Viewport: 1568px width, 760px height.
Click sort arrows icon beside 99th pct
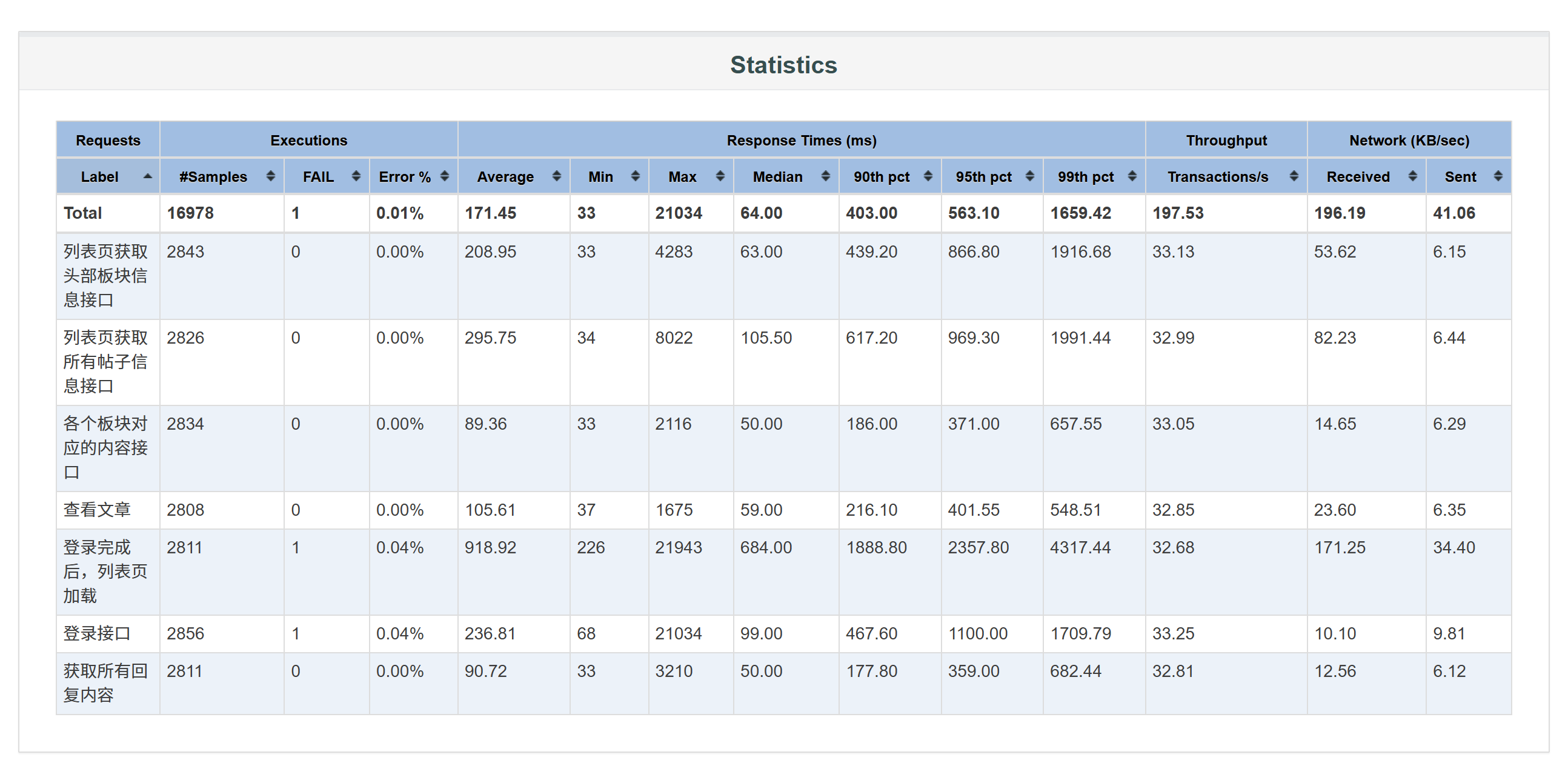[1132, 176]
